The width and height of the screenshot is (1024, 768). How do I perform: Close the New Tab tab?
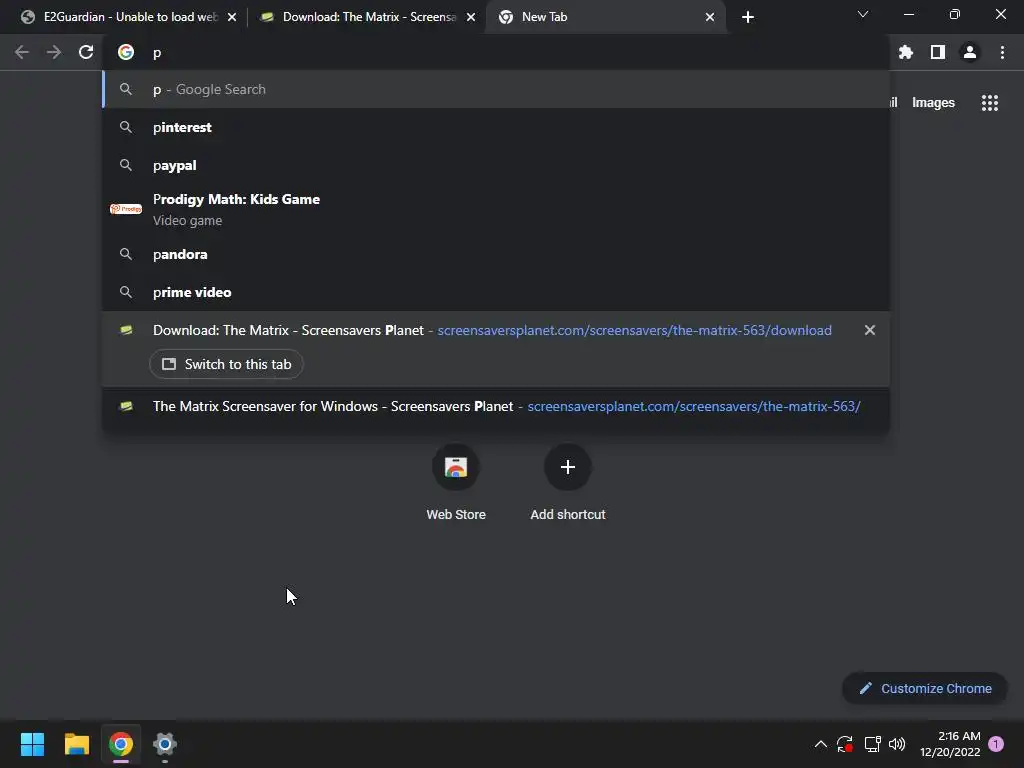click(710, 17)
